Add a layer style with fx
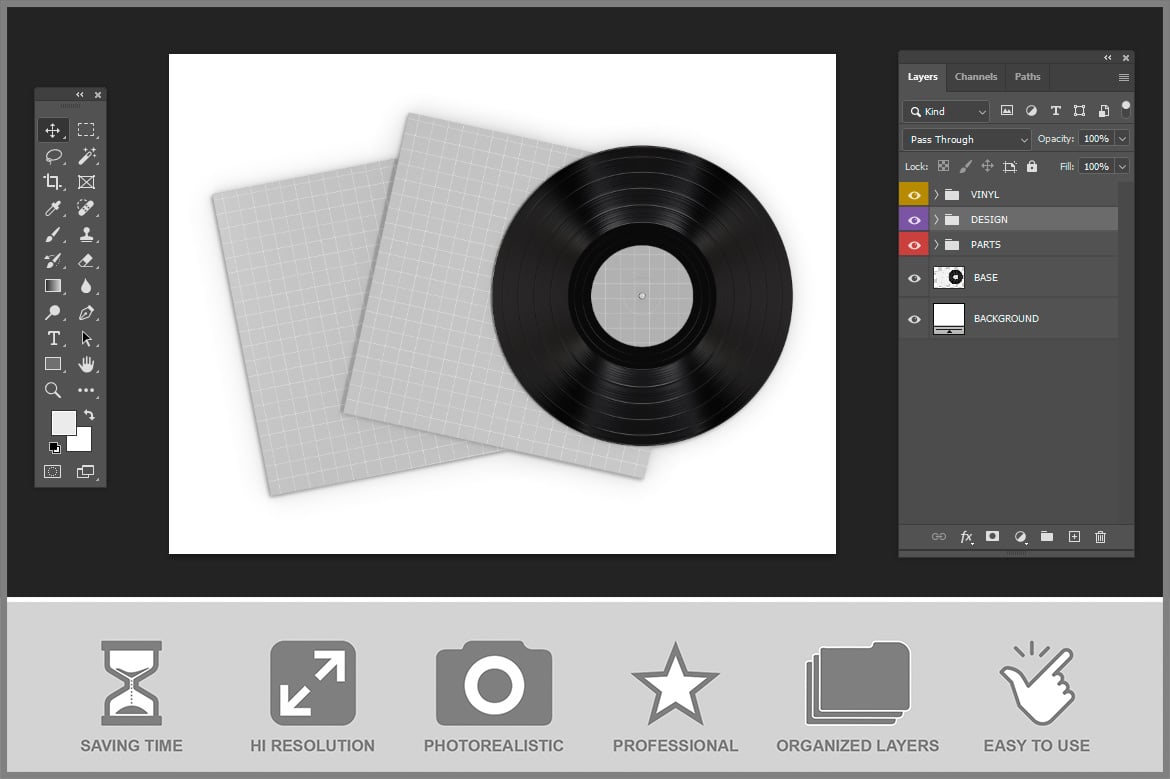The height and width of the screenshot is (779, 1170). pos(966,536)
